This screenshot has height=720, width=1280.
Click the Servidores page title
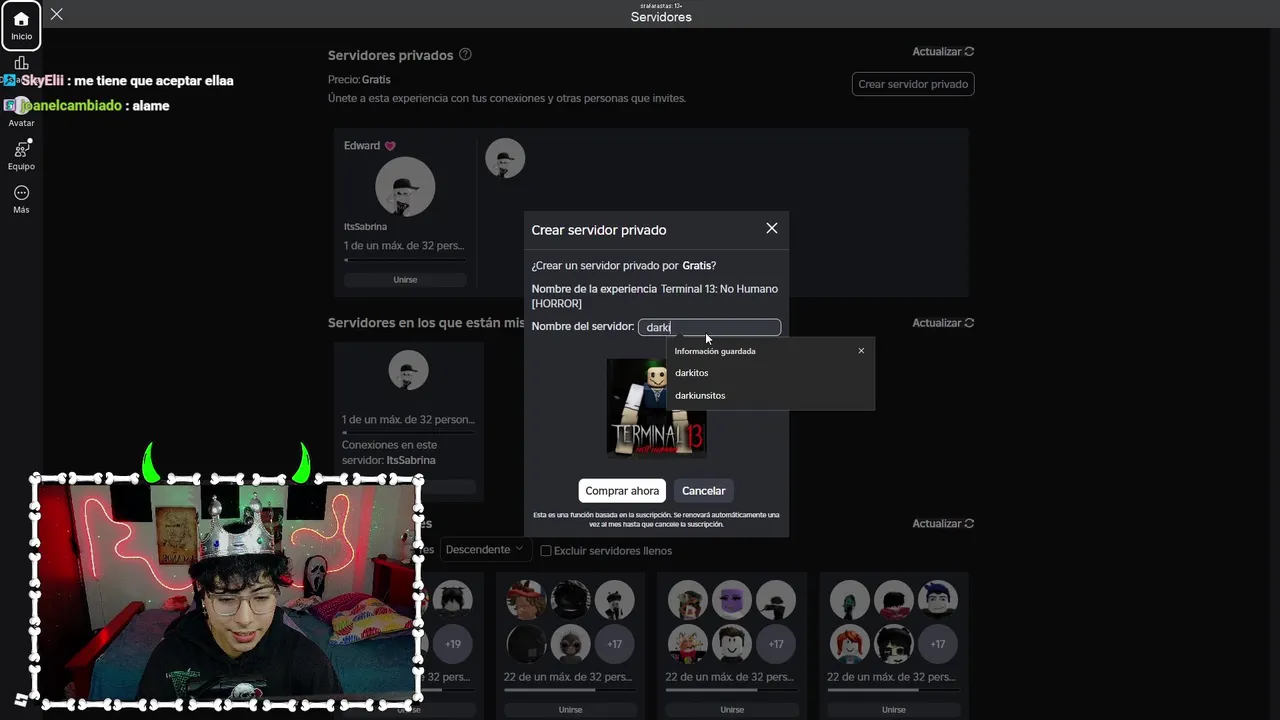click(661, 17)
